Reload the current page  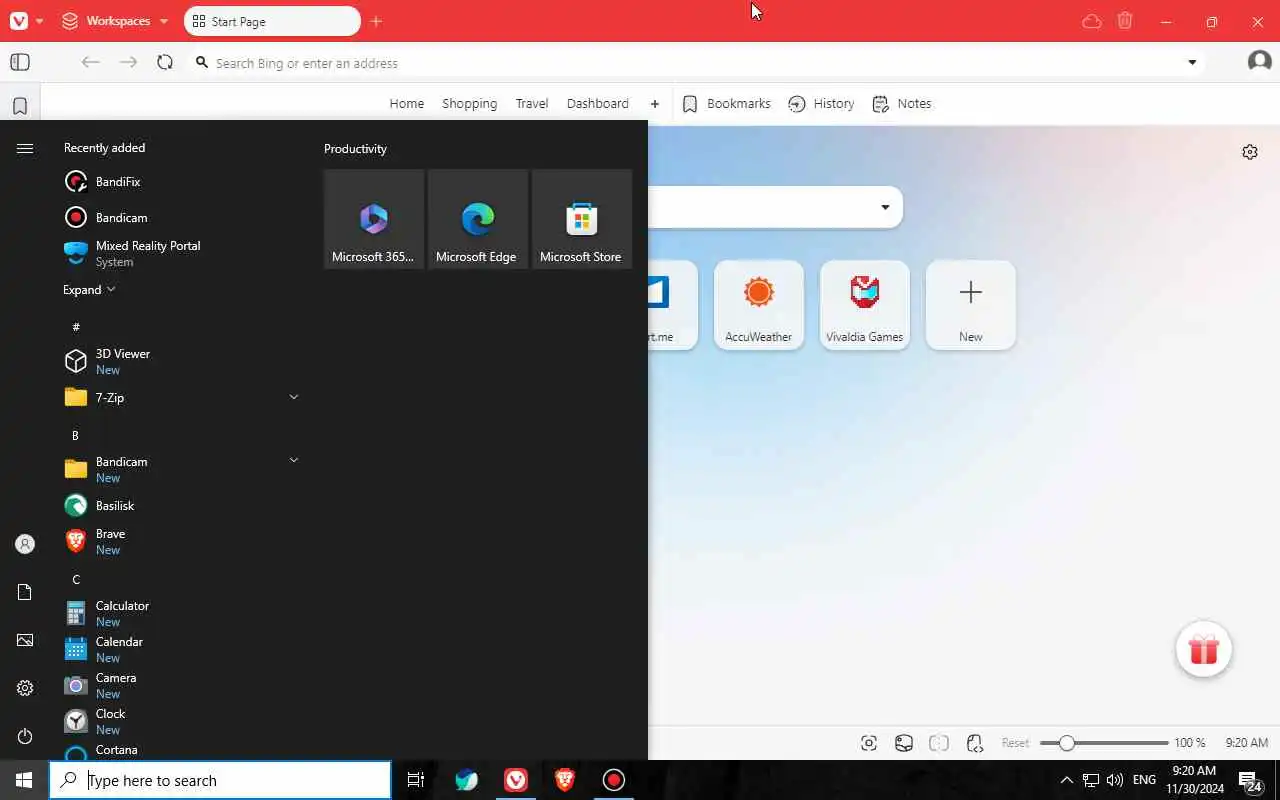click(165, 62)
